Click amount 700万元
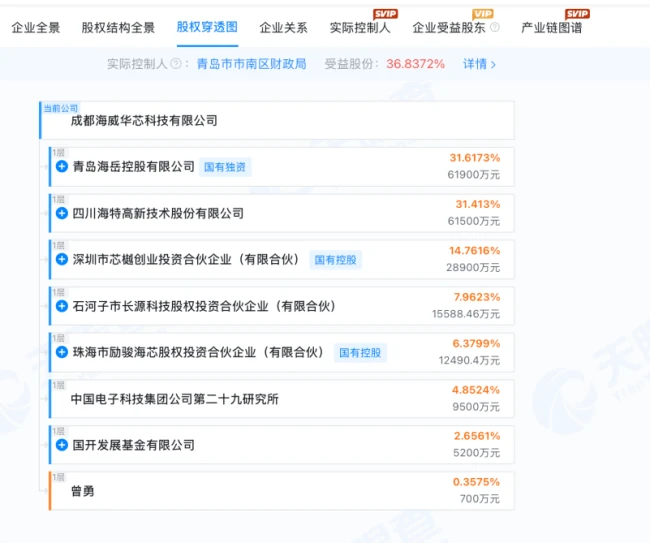 coord(480,499)
